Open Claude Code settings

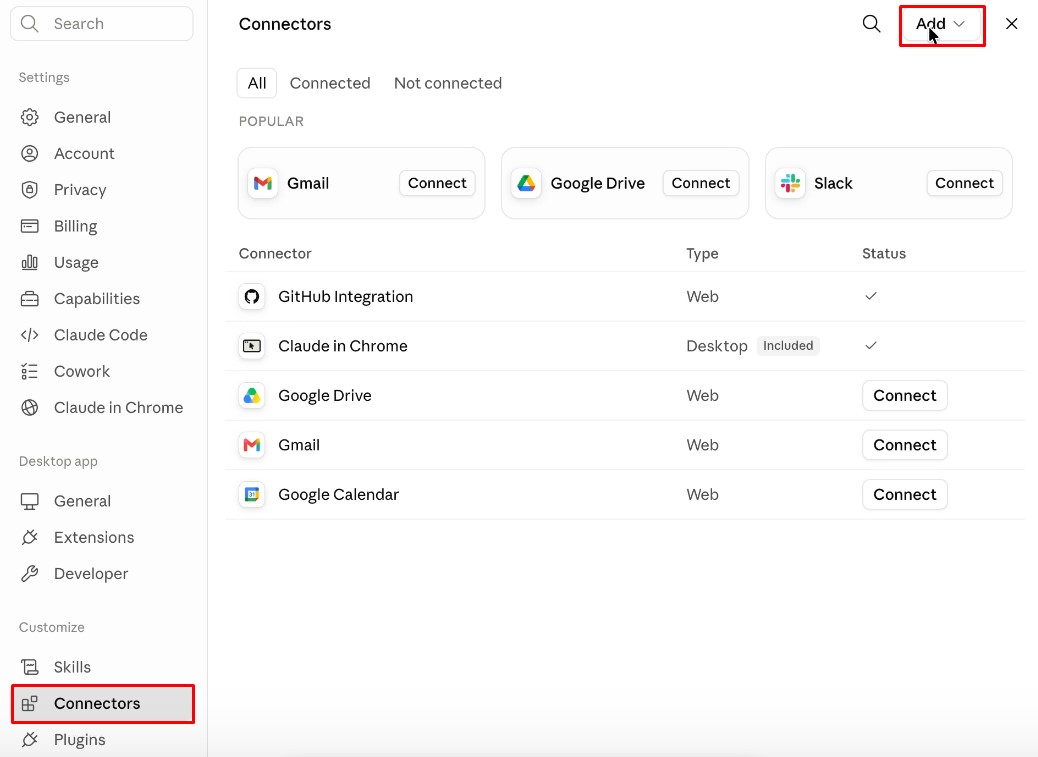[x=102, y=335]
